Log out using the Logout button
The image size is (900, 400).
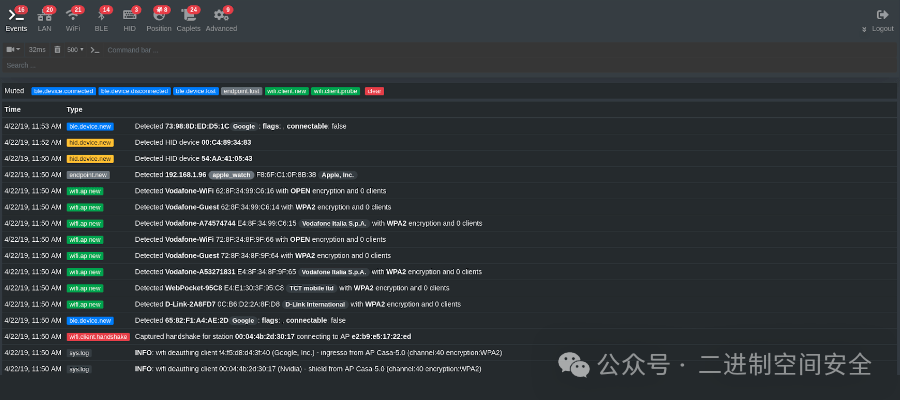tap(882, 20)
